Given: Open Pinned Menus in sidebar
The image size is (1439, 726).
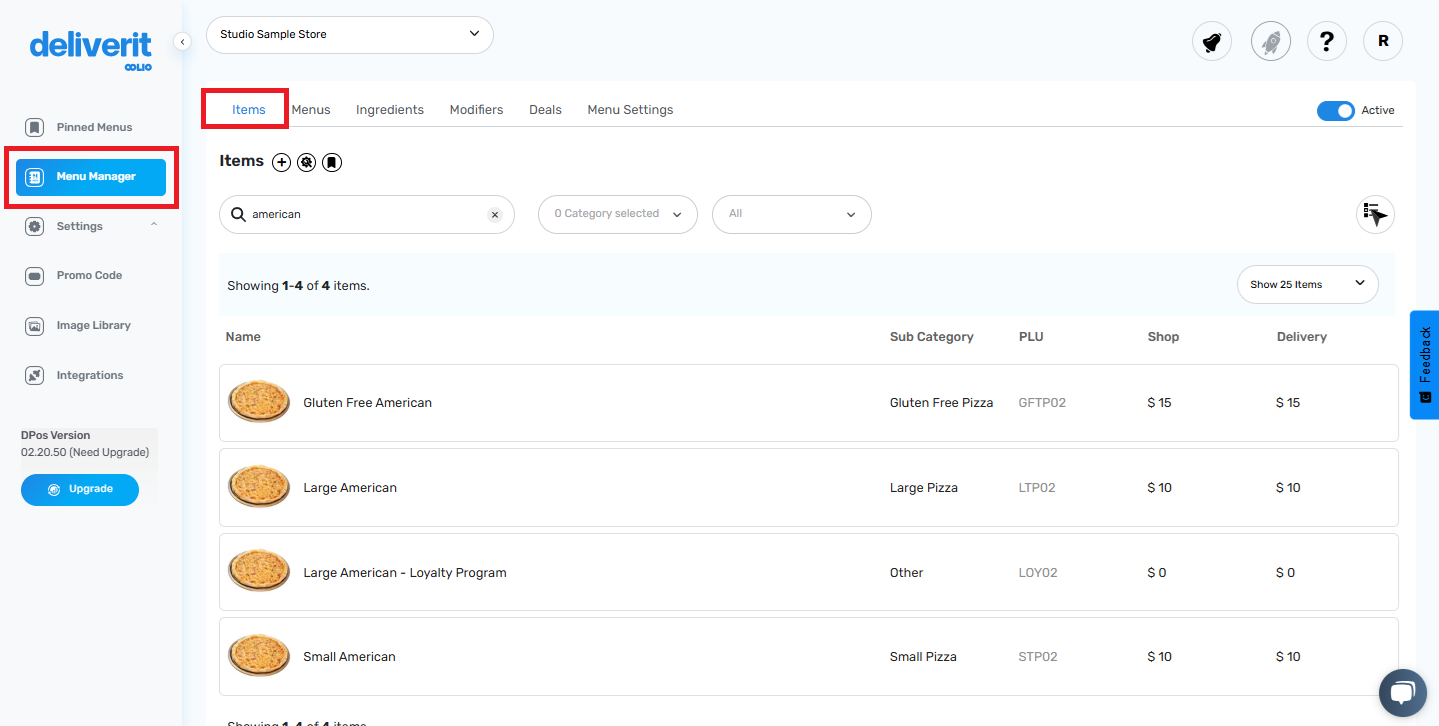Looking at the screenshot, I should click(x=94, y=127).
